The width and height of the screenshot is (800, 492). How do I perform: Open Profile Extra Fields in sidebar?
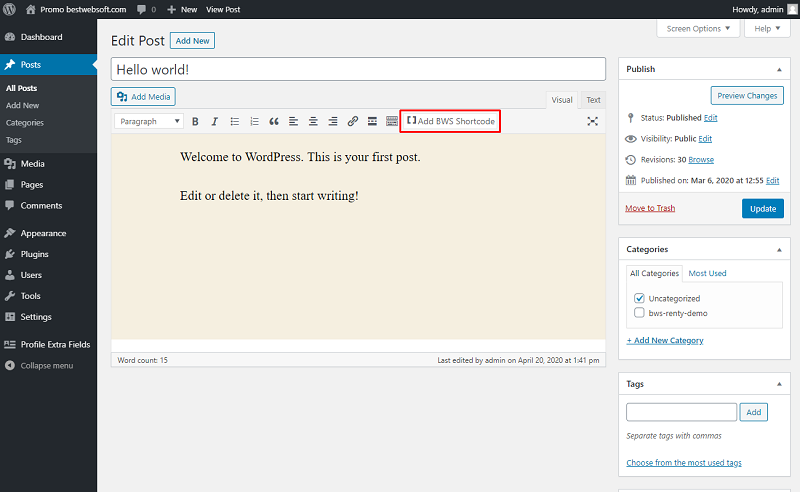[x=48, y=344]
